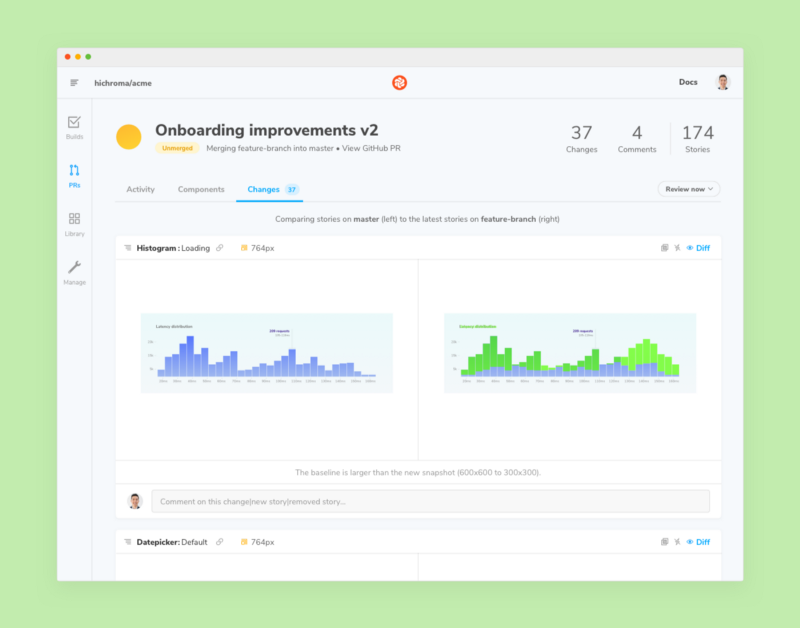Switch to the Activity tab
Viewport: 800px width, 628px height.
tap(140, 189)
